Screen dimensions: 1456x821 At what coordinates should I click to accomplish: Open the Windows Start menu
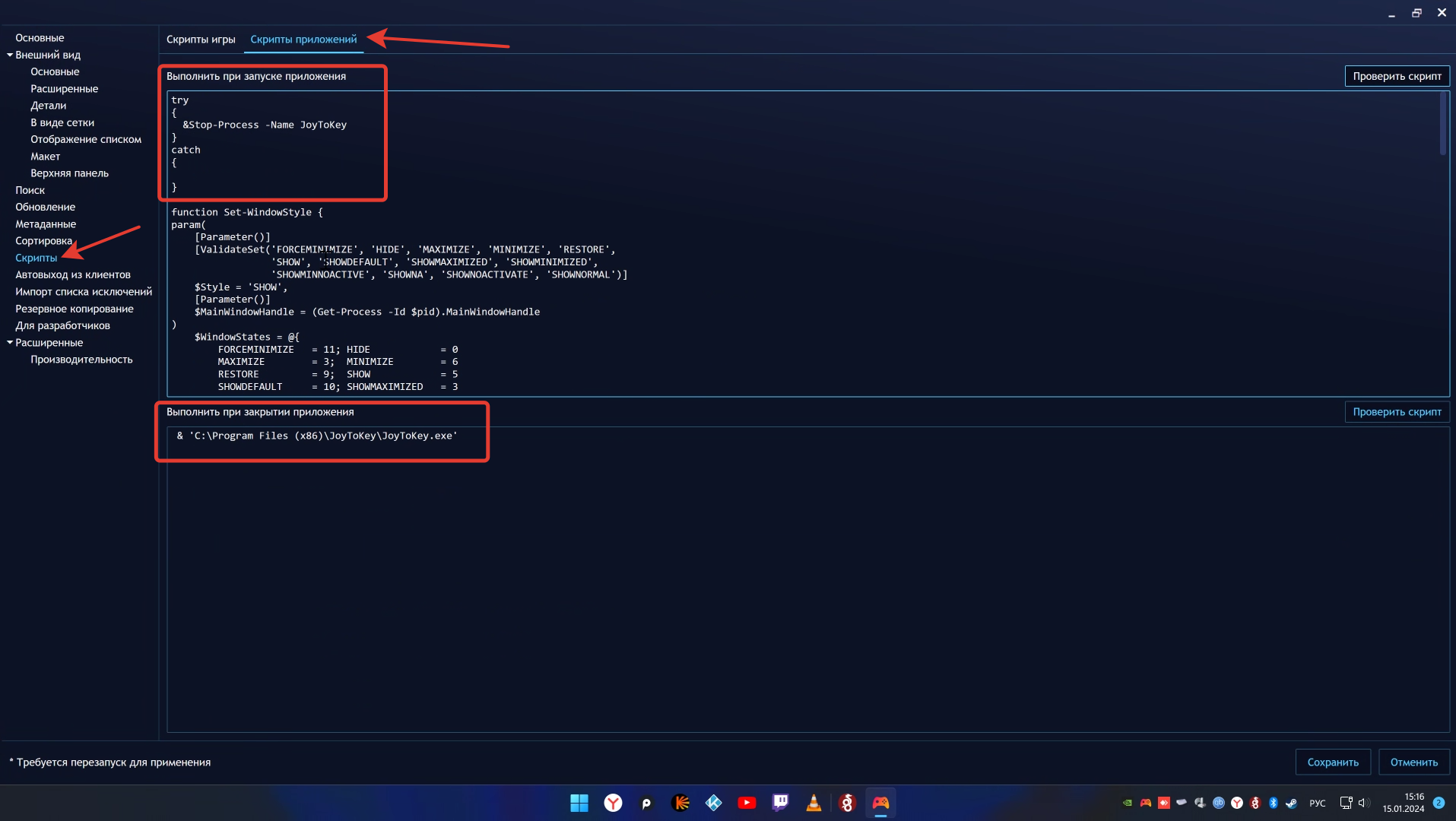[x=579, y=803]
